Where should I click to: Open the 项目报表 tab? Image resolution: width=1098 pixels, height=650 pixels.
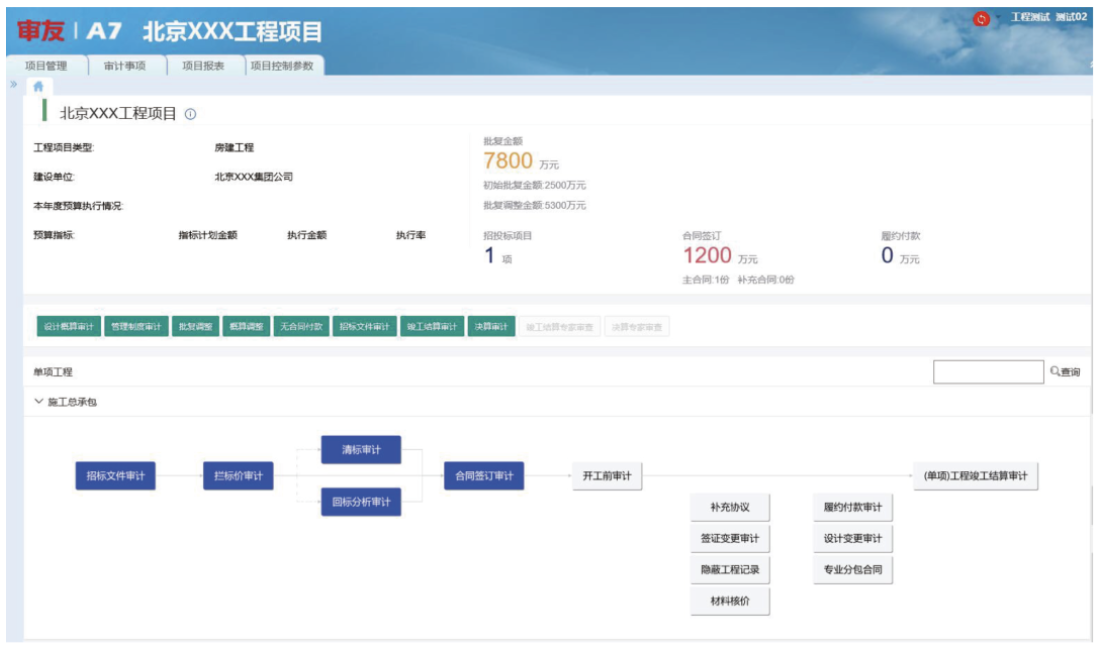click(202, 66)
